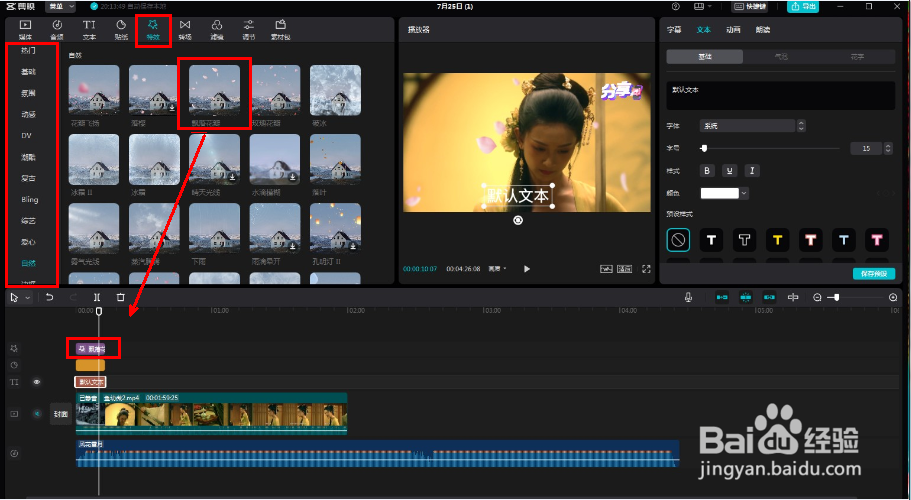Toggle linkage button in timeline toolbar
Screen dimensions: 911x500
(x=769, y=297)
